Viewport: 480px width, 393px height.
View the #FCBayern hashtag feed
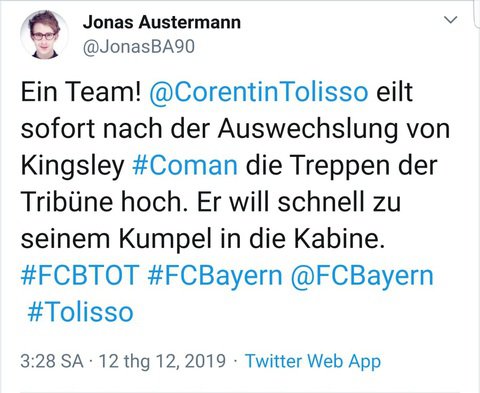point(215,276)
